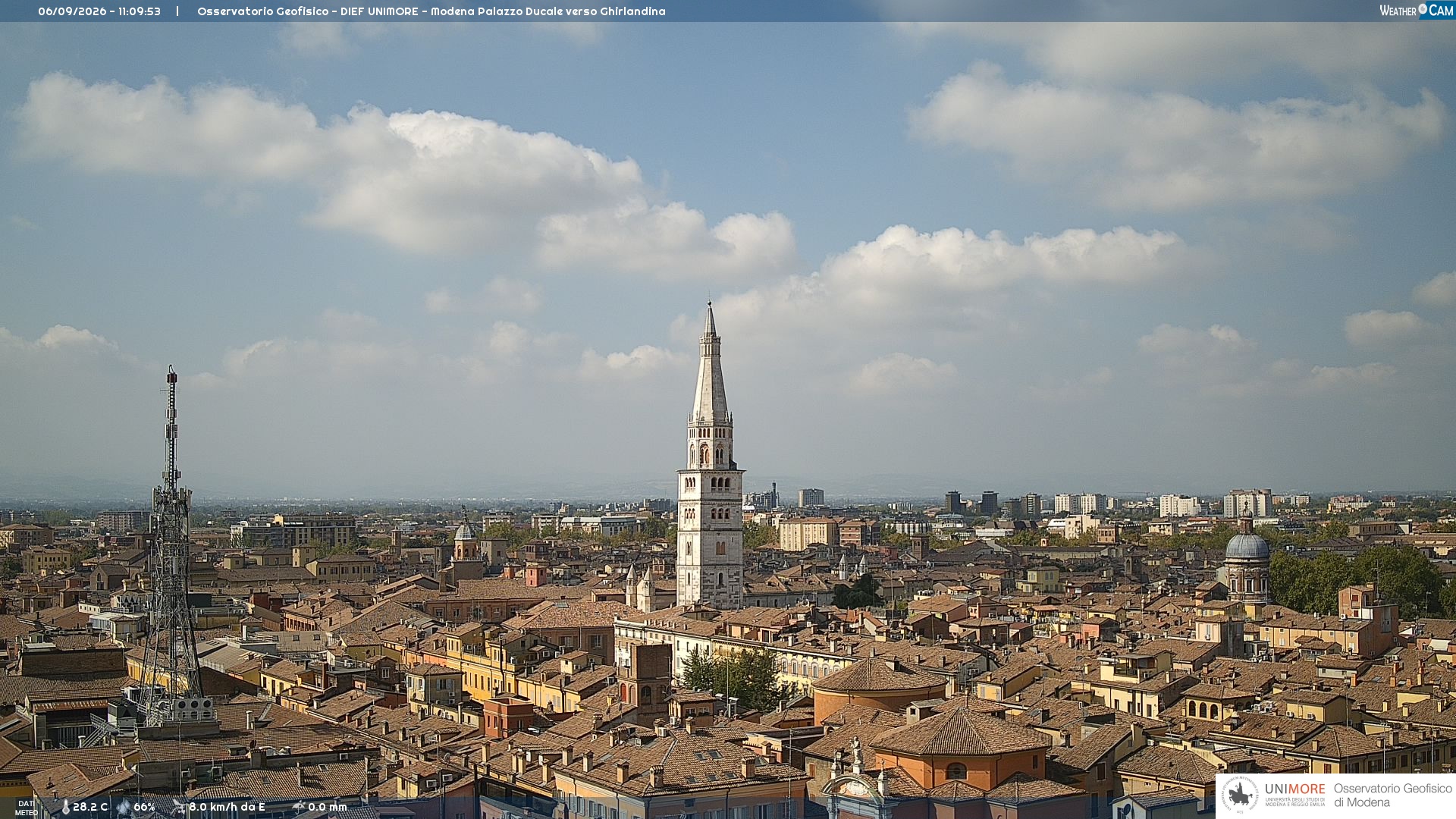Image resolution: width=1456 pixels, height=819 pixels.
Task: Click the Osservatorio Geofisico di Modena caption
Action: [x=1392, y=795]
